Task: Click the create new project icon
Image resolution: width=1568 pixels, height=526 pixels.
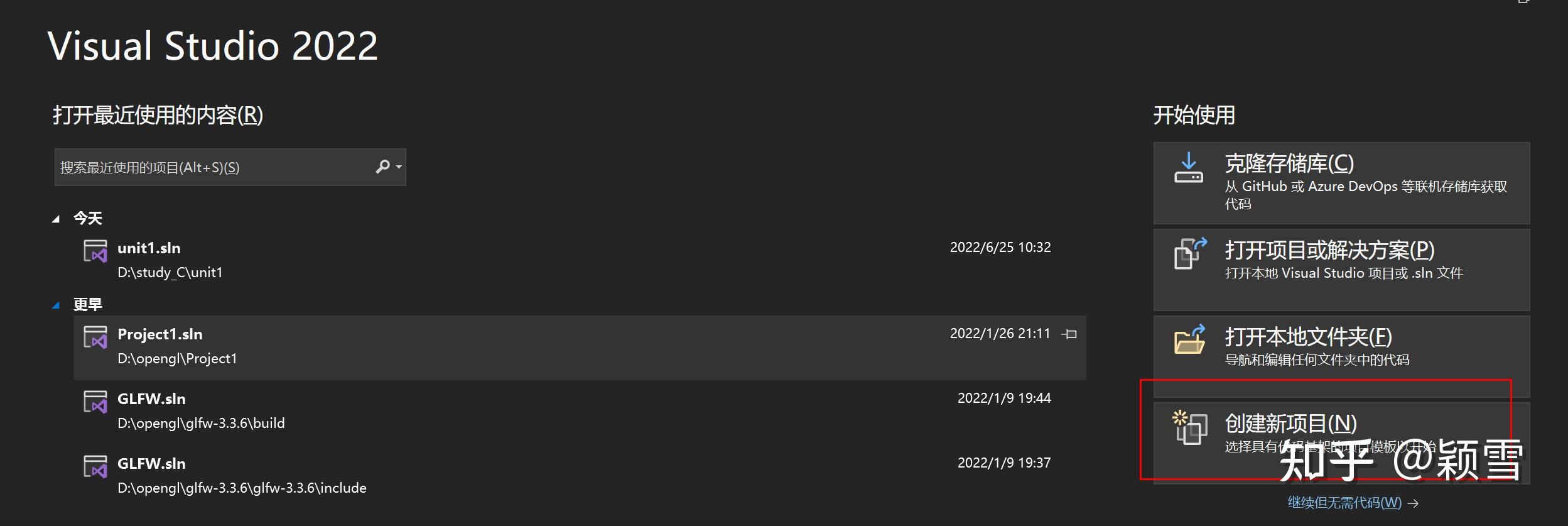Action: (1189, 427)
